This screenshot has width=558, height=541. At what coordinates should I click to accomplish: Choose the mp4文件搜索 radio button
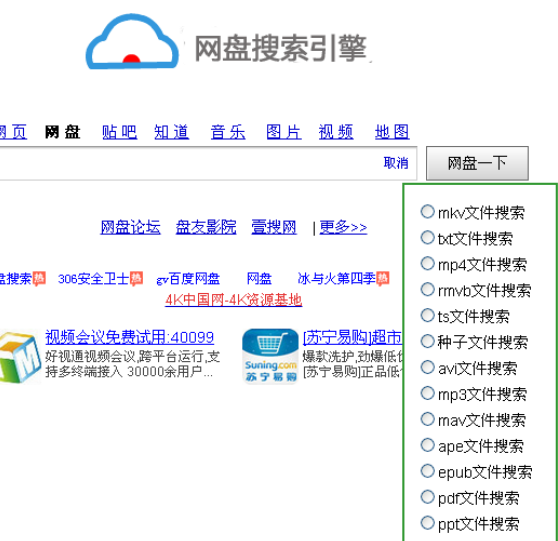tap(427, 263)
